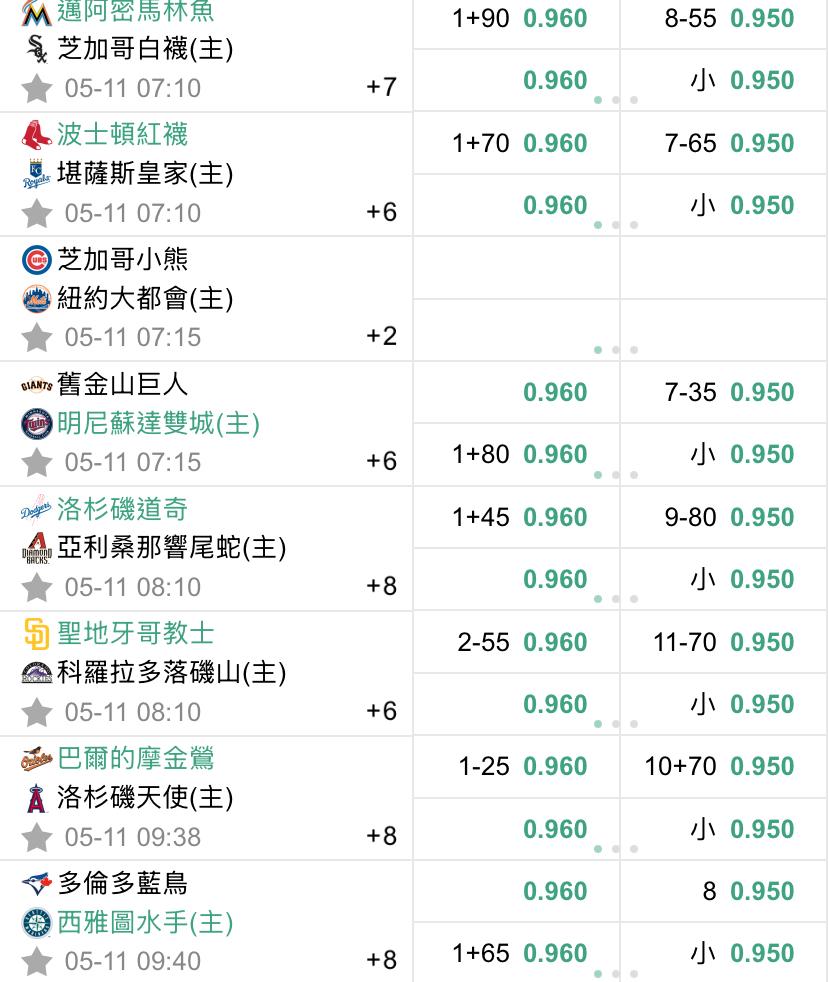
Task: Click the Boston Red Sox logo
Action: tap(36, 135)
